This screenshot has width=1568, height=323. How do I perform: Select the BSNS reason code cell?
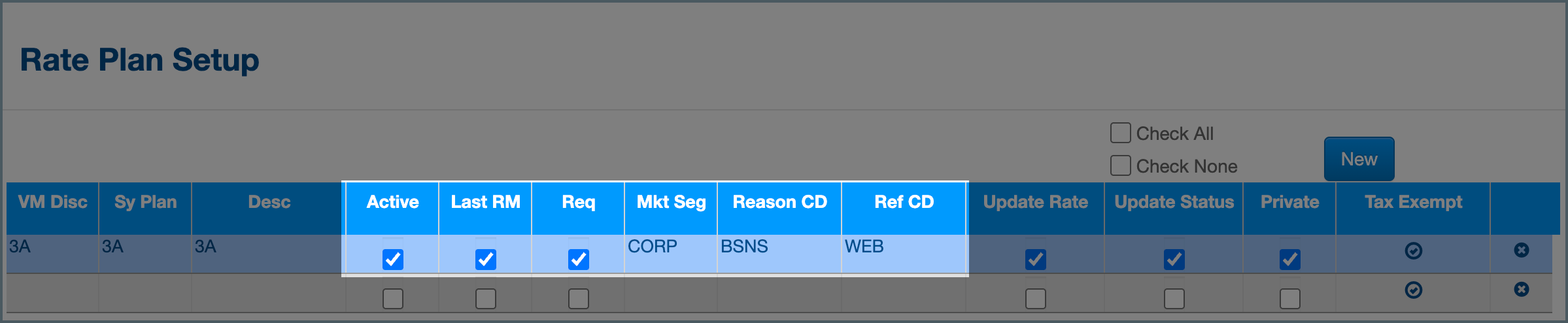(x=744, y=246)
